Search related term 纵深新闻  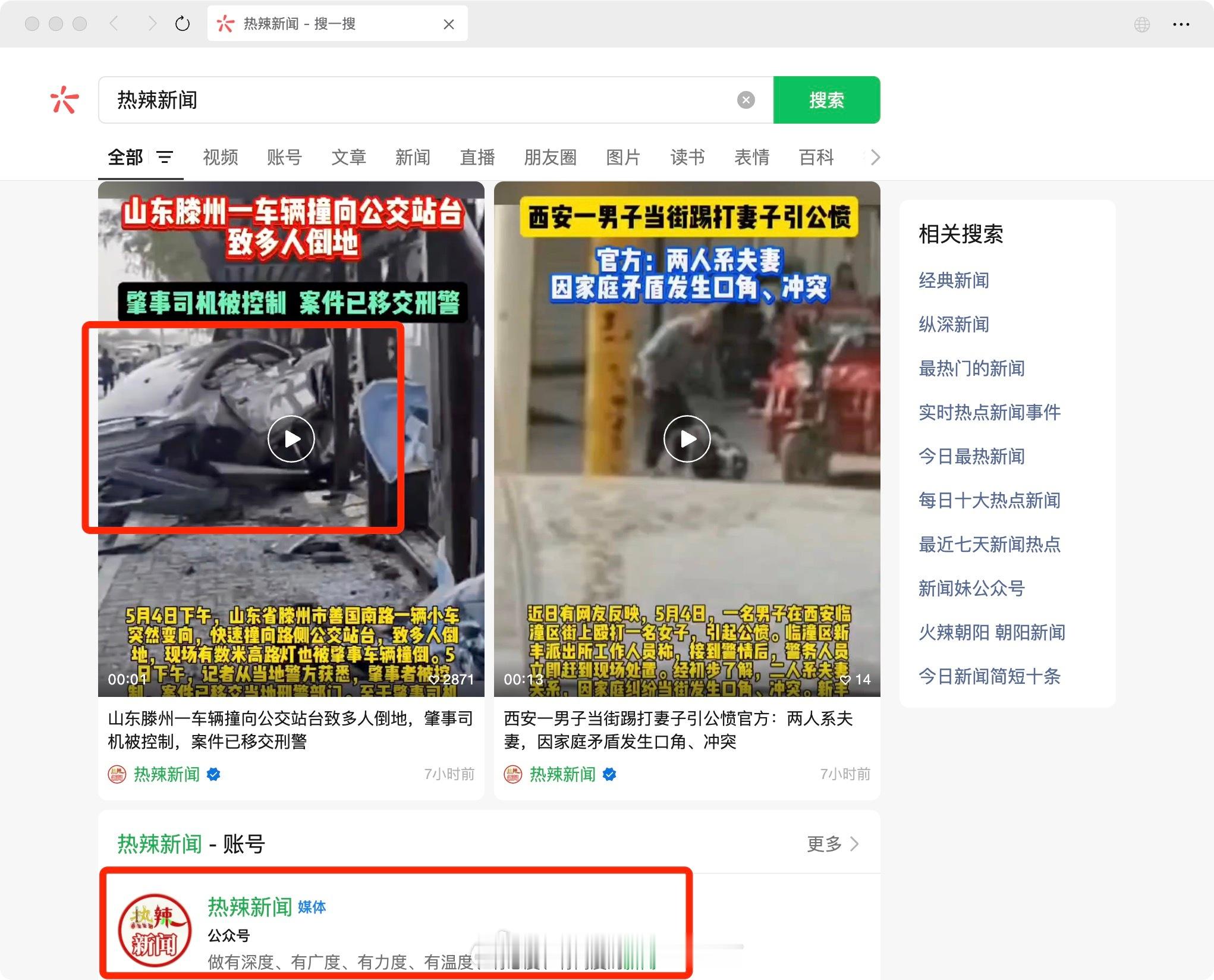tap(954, 324)
